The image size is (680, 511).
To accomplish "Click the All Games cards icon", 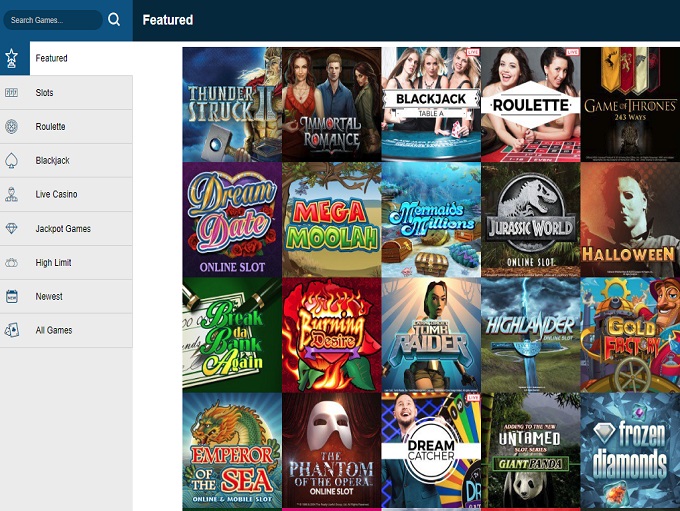I will tap(11, 330).
